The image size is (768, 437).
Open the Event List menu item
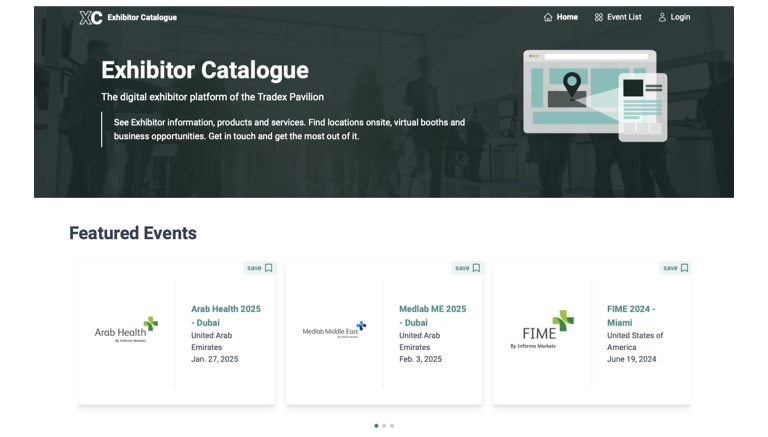pyautogui.click(x=624, y=17)
